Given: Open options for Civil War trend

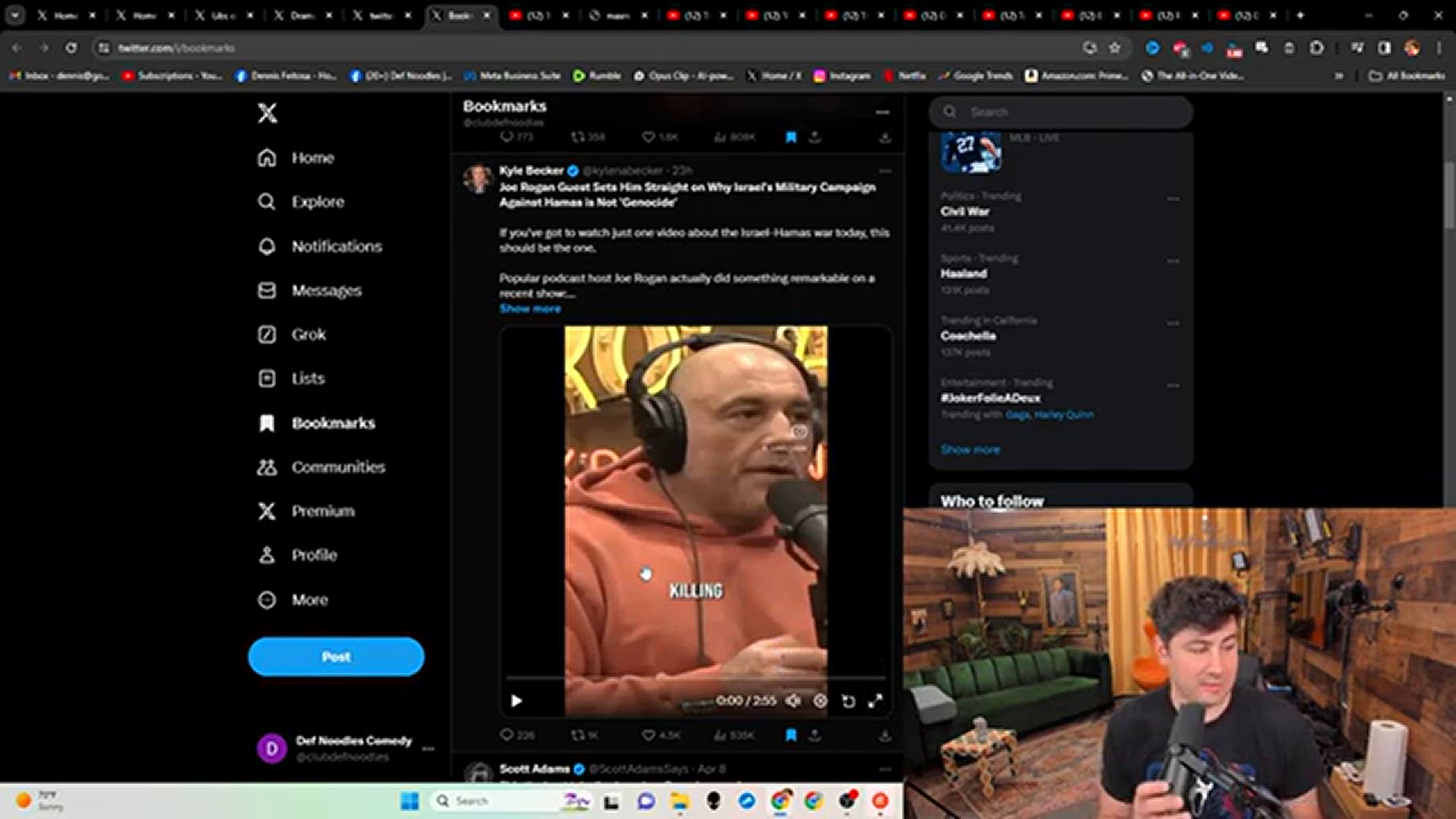Looking at the screenshot, I should click(1173, 199).
